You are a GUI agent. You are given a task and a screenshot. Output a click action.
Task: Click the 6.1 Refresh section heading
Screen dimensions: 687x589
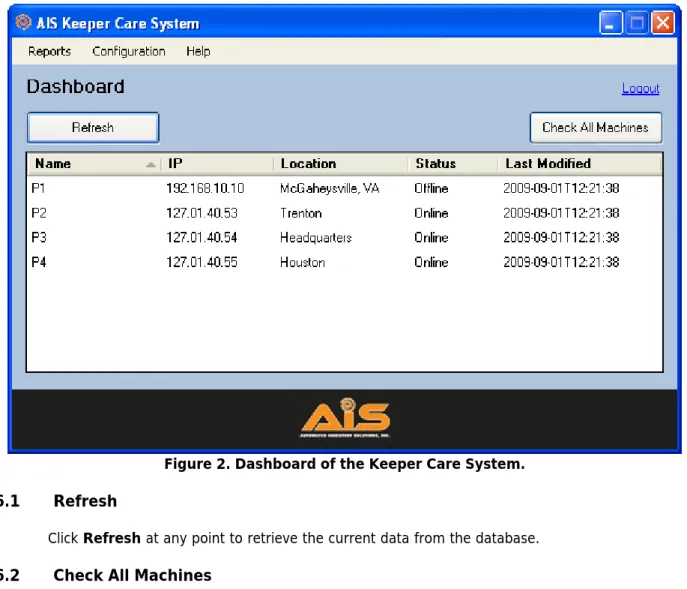58,501
